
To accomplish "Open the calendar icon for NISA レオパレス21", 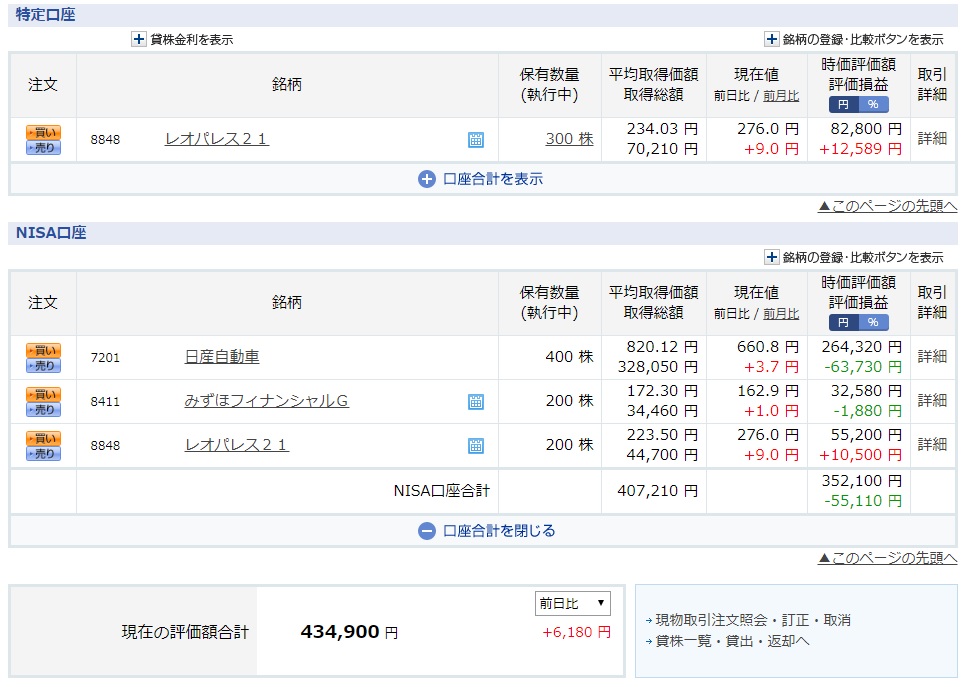I will [x=475, y=446].
